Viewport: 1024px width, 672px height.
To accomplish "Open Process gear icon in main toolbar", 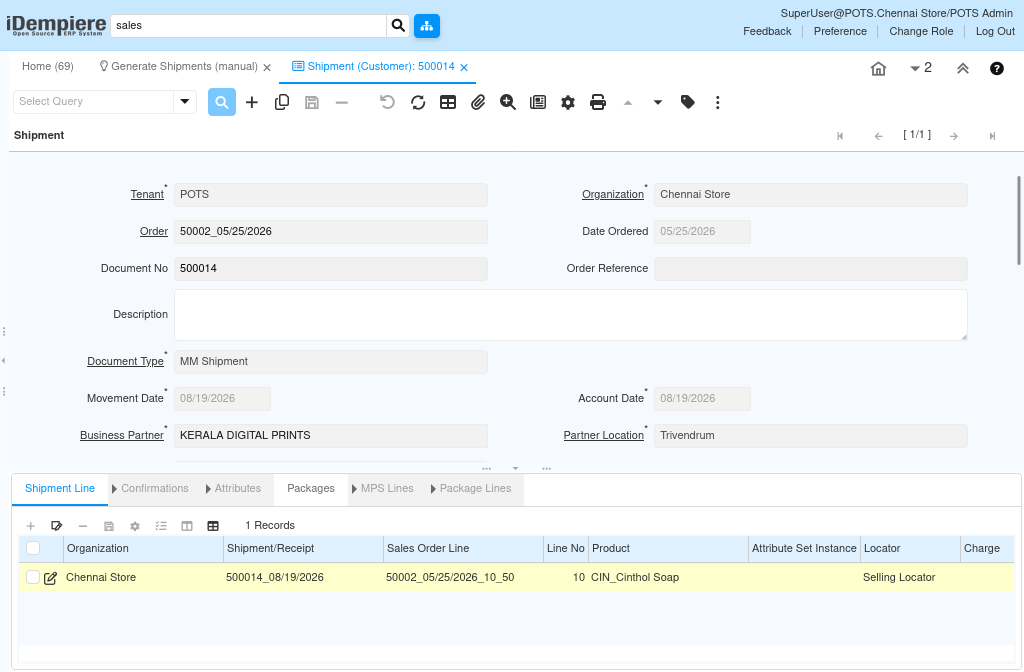I will pyautogui.click(x=568, y=102).
